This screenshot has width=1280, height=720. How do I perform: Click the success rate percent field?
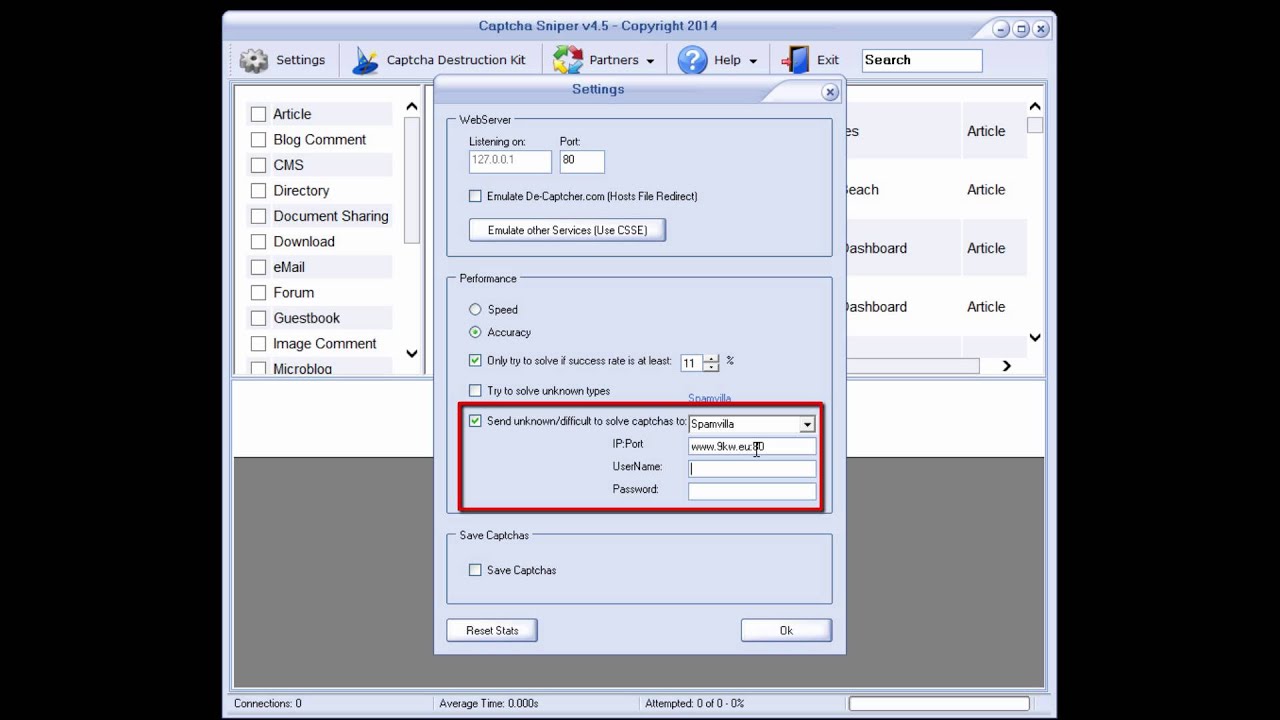692,363
